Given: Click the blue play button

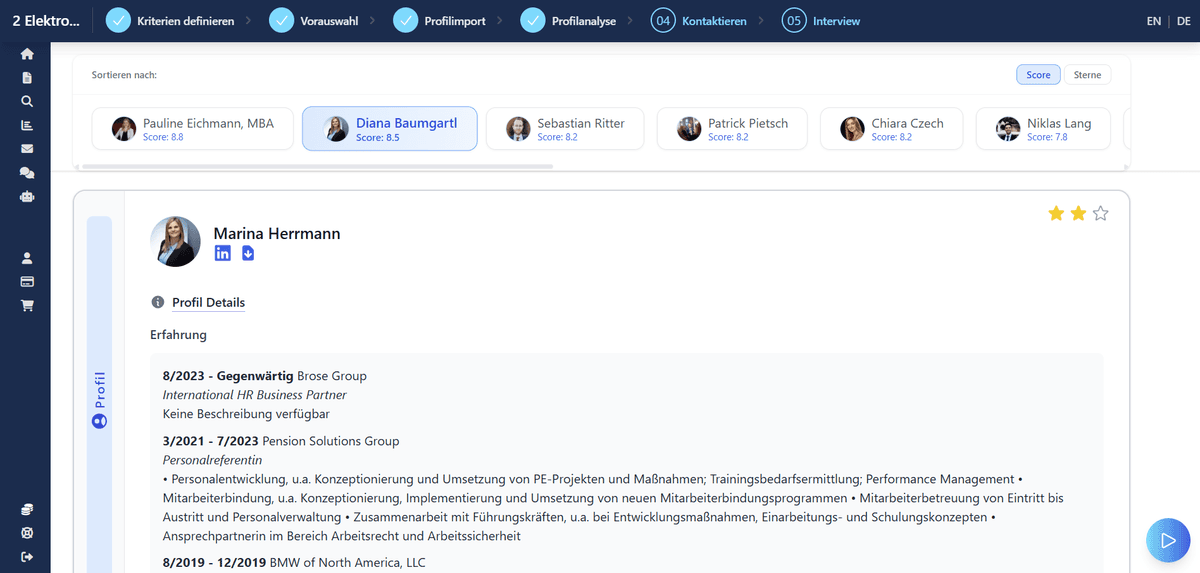Looking at the screenshot, I should pyautogui.click(x=1167, y=541).
